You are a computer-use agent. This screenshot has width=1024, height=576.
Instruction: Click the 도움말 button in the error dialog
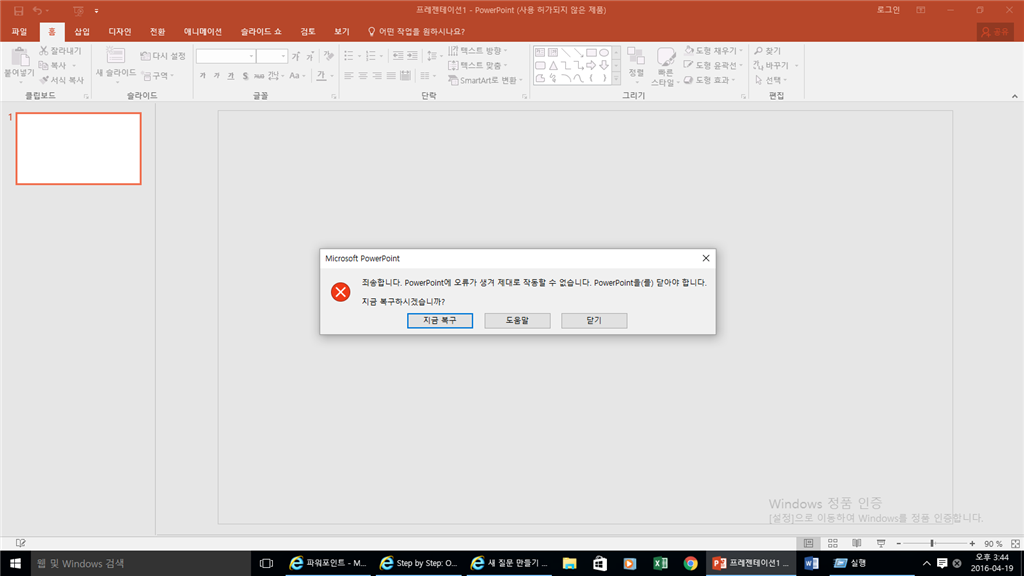517,321
